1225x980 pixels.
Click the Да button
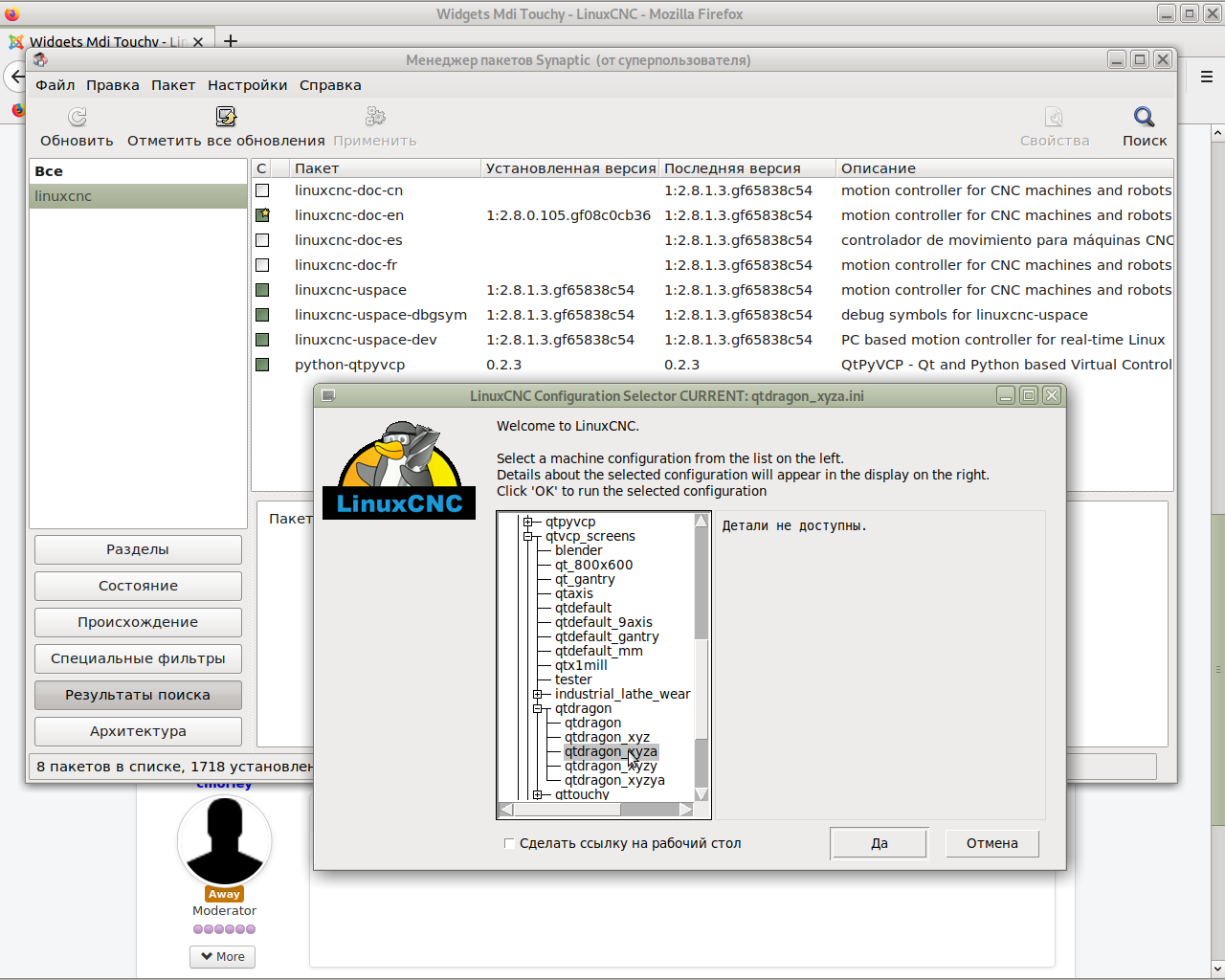click(880, 843)
